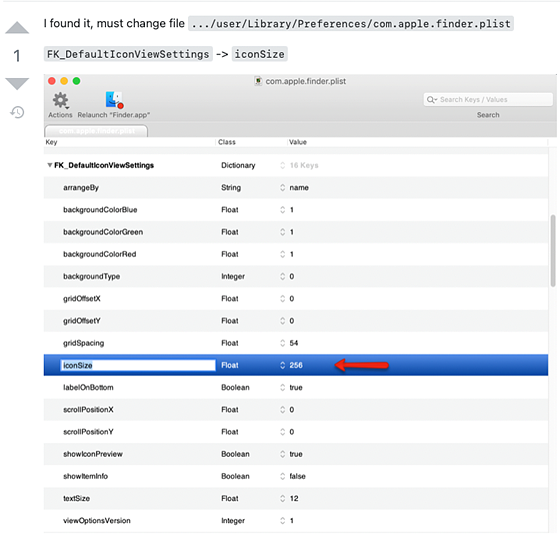Click in the Search Keys / Values field
The height and width of the screenshot is (537, 560).
point(488,100)
